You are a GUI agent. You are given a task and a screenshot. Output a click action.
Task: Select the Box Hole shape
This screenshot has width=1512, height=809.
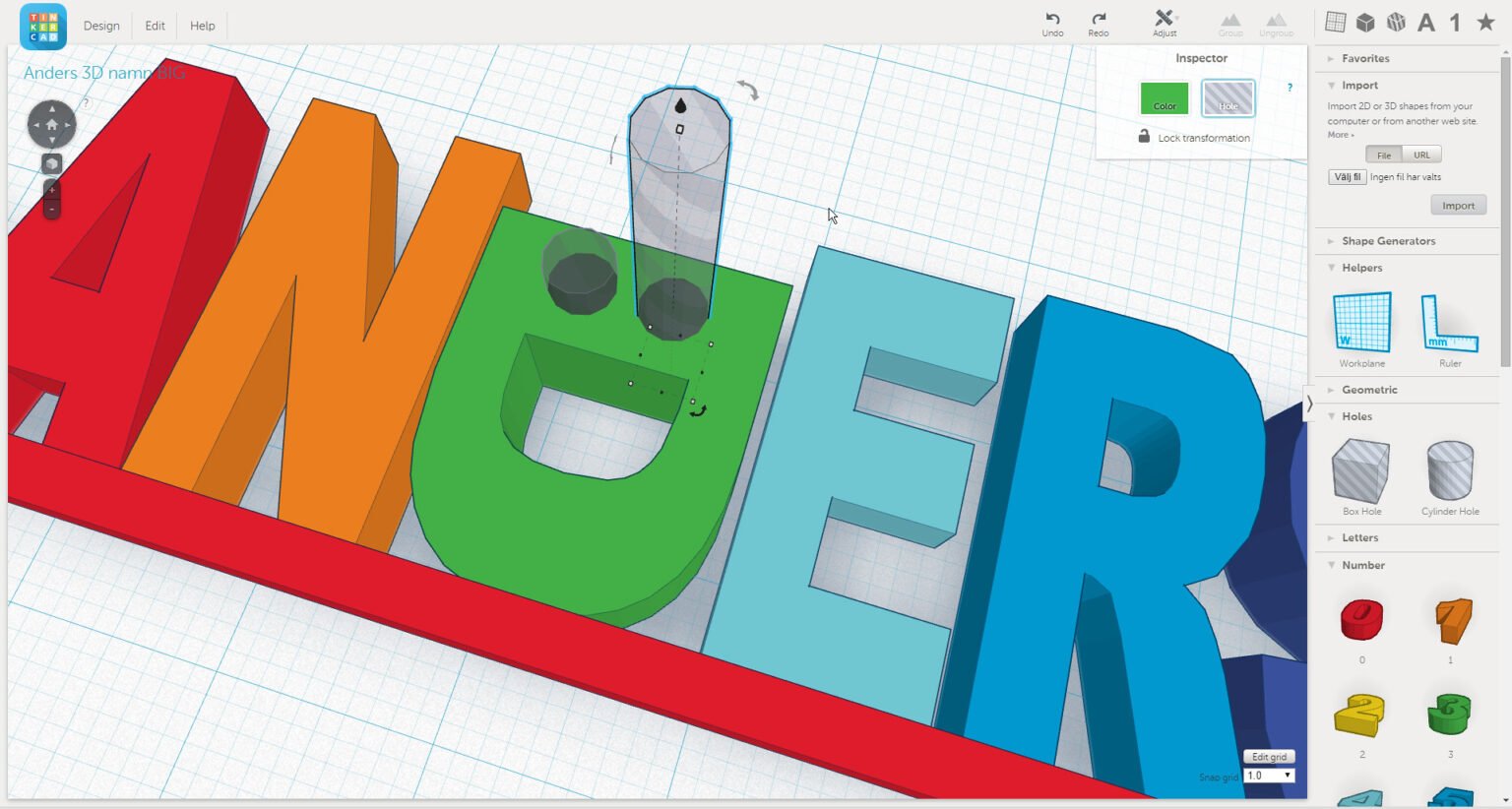[x=1361, y=472]
